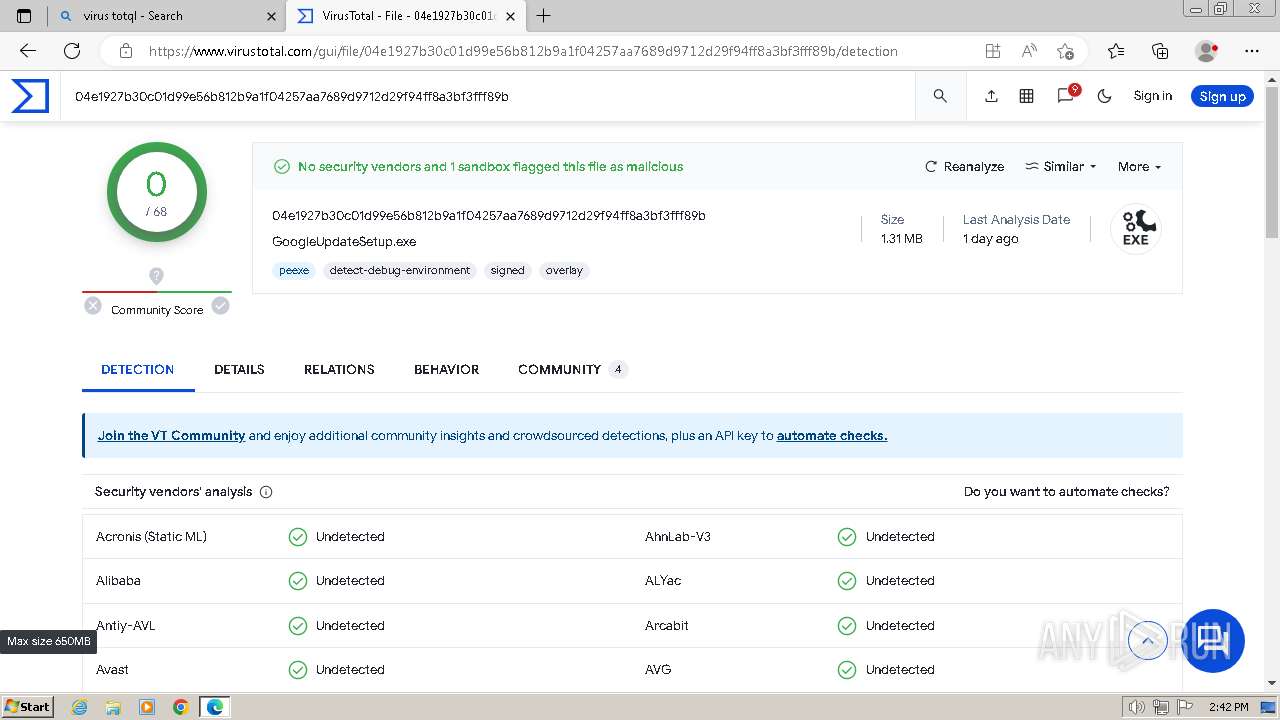Expand the Similar dropdown

coord(1061,167)
